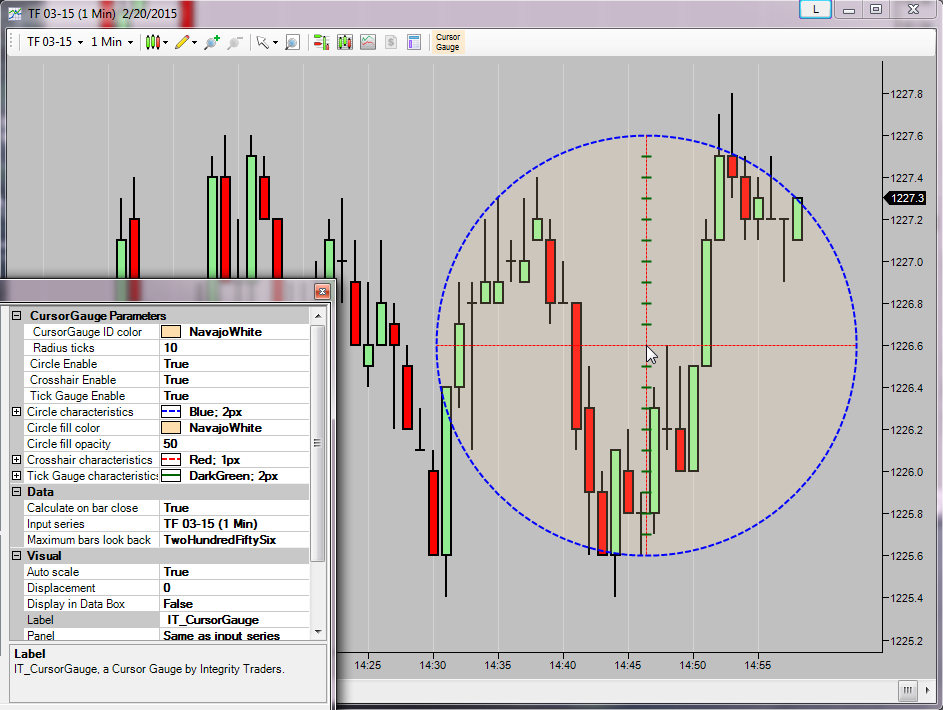Expand Circle characteristics property group

16,412
